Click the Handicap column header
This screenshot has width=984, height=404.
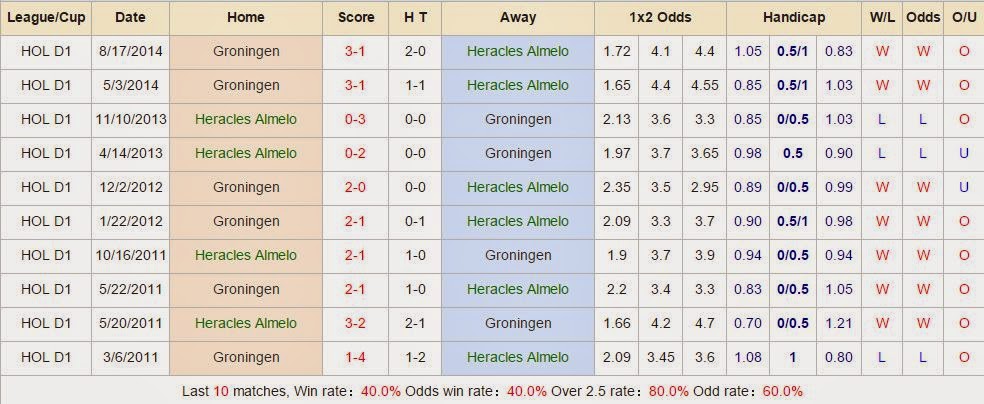pyautogui.click(x=792, y=17)
